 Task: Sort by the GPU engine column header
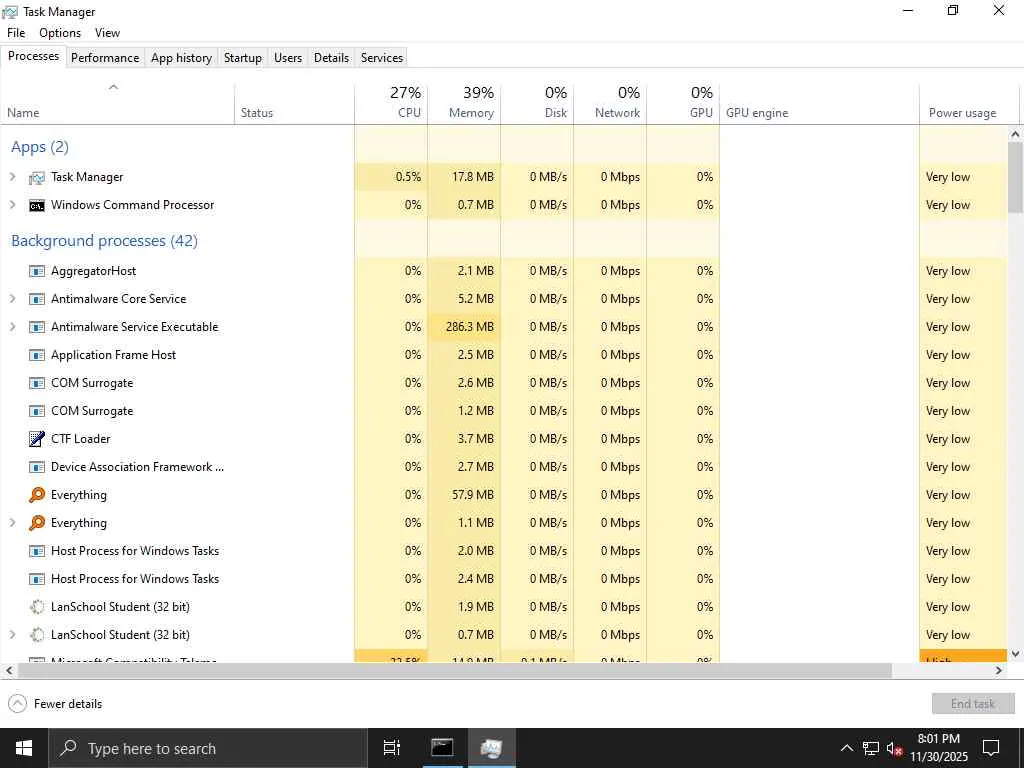pos(820,104)
